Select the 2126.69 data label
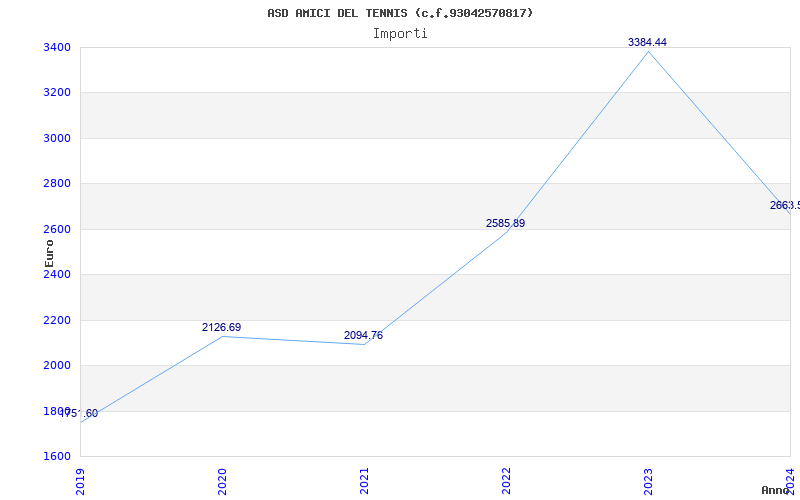This screenshot has height=500, width=800. coord(221,328)
